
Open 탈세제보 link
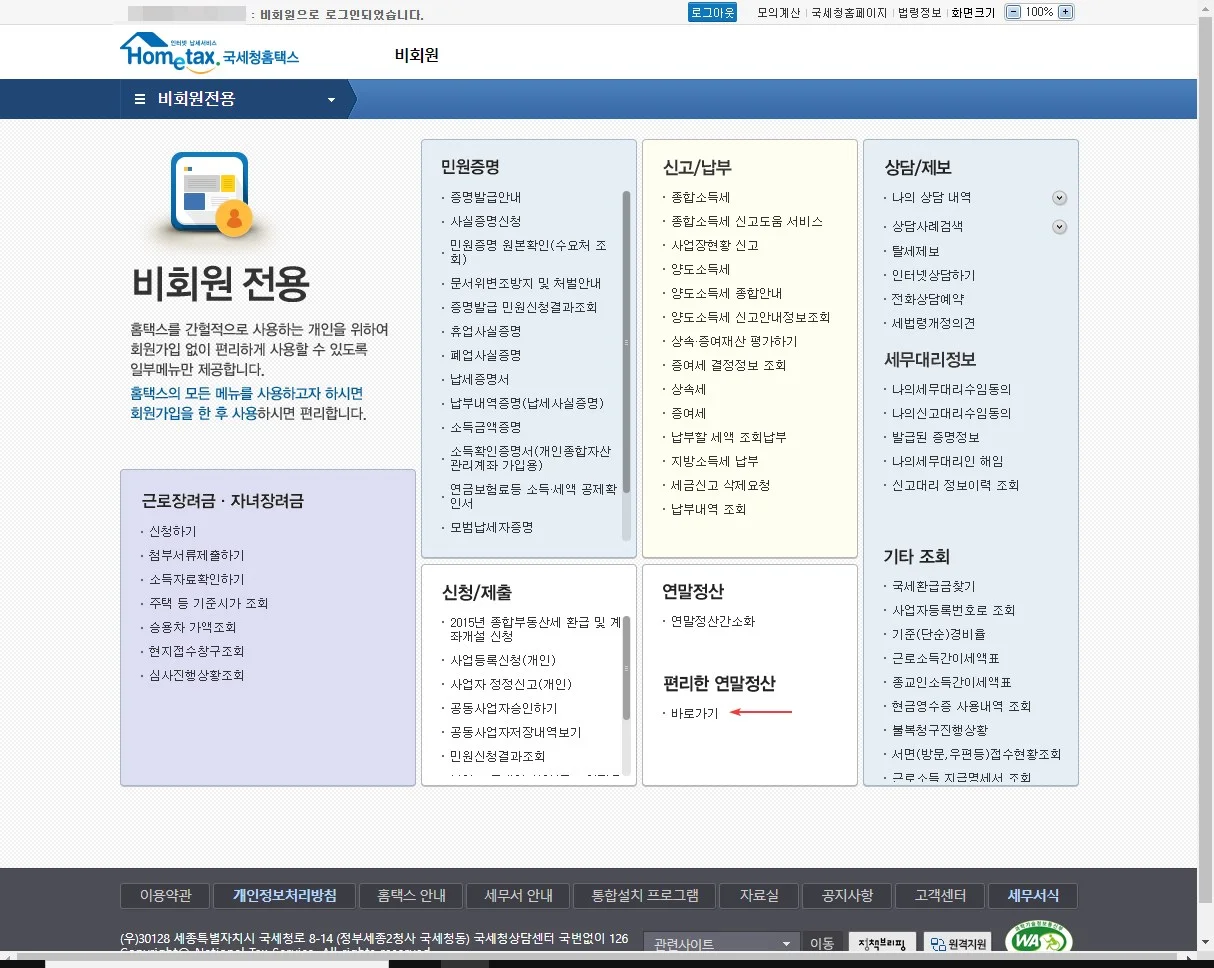click(915, 251)
